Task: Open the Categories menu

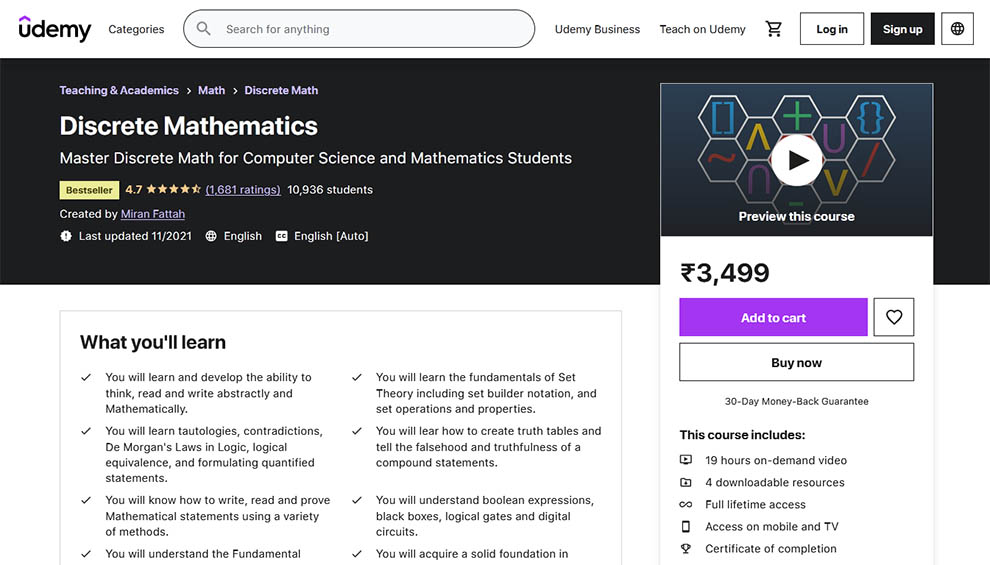Action: point(136,29)
